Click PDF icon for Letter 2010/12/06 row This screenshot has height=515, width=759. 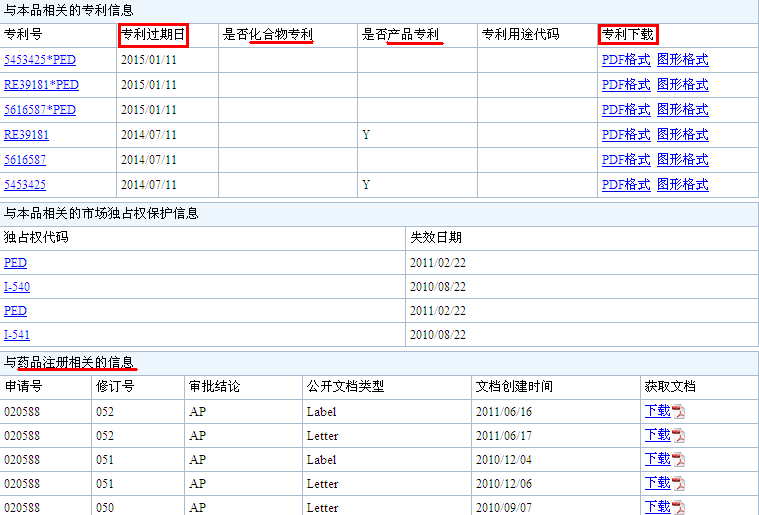pos(678,484)
